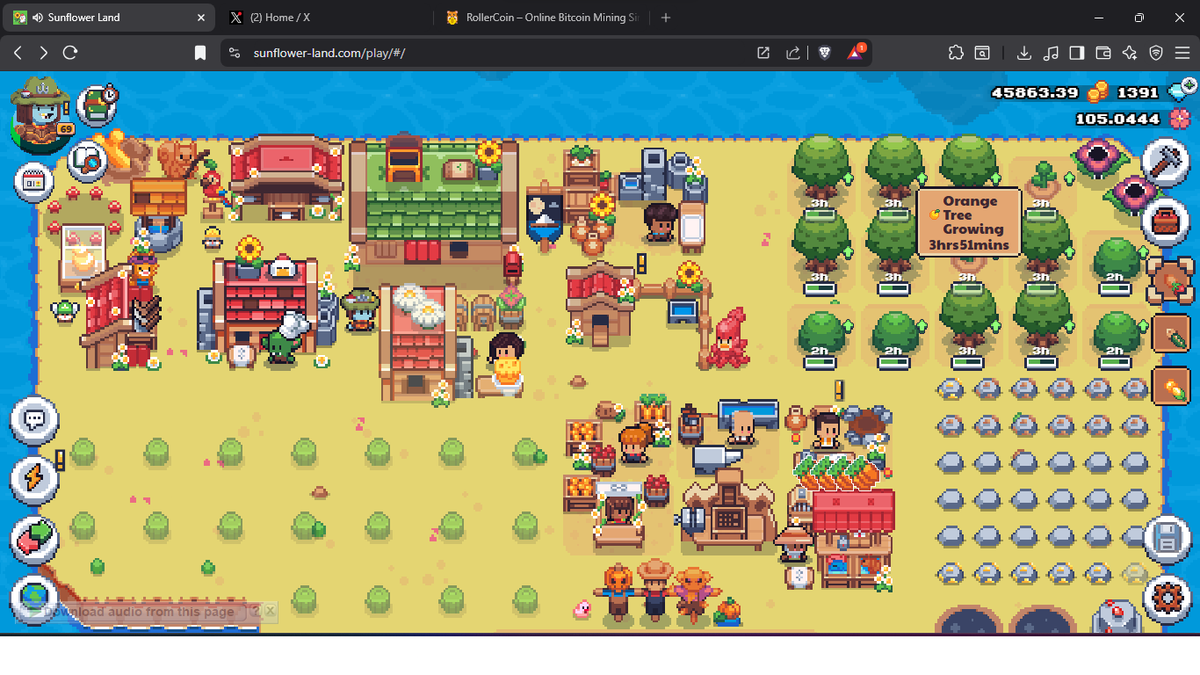Viewport: 1200px width, 675px height.
Task: Click the night sky banner flag
Action: pyautogui.click(x=545, y=220)
